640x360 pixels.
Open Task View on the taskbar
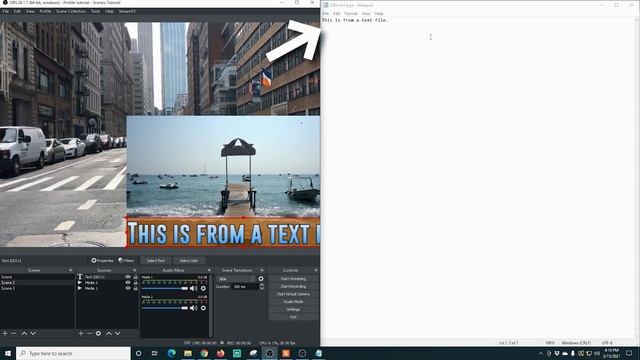click(x=155, y=353)
